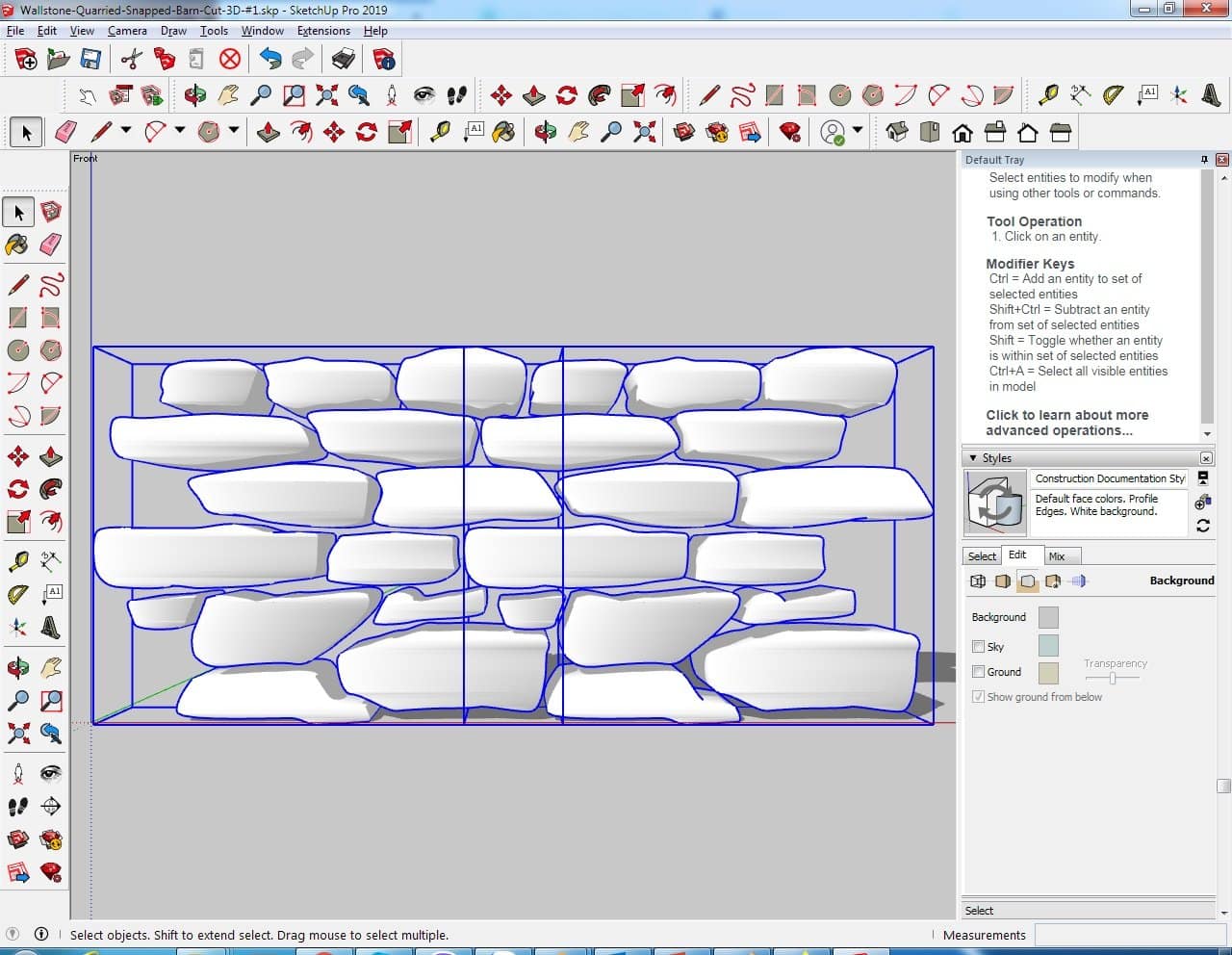This screenshot has width=1232, height=955.
Task: Select the Eraser tool in left toolbar
Action: pos(51,245)
